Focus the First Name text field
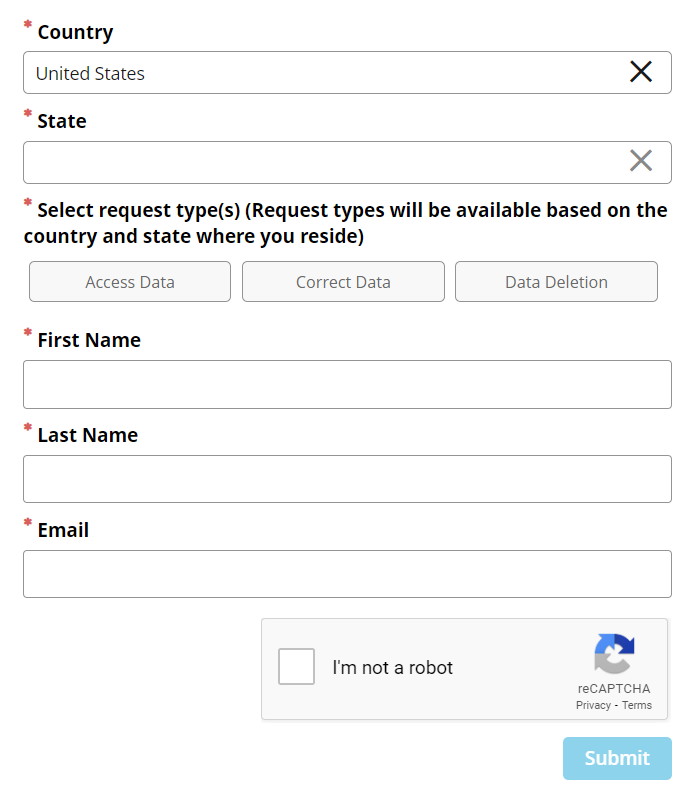The image size is (694, 787). [x=347, y=384]
